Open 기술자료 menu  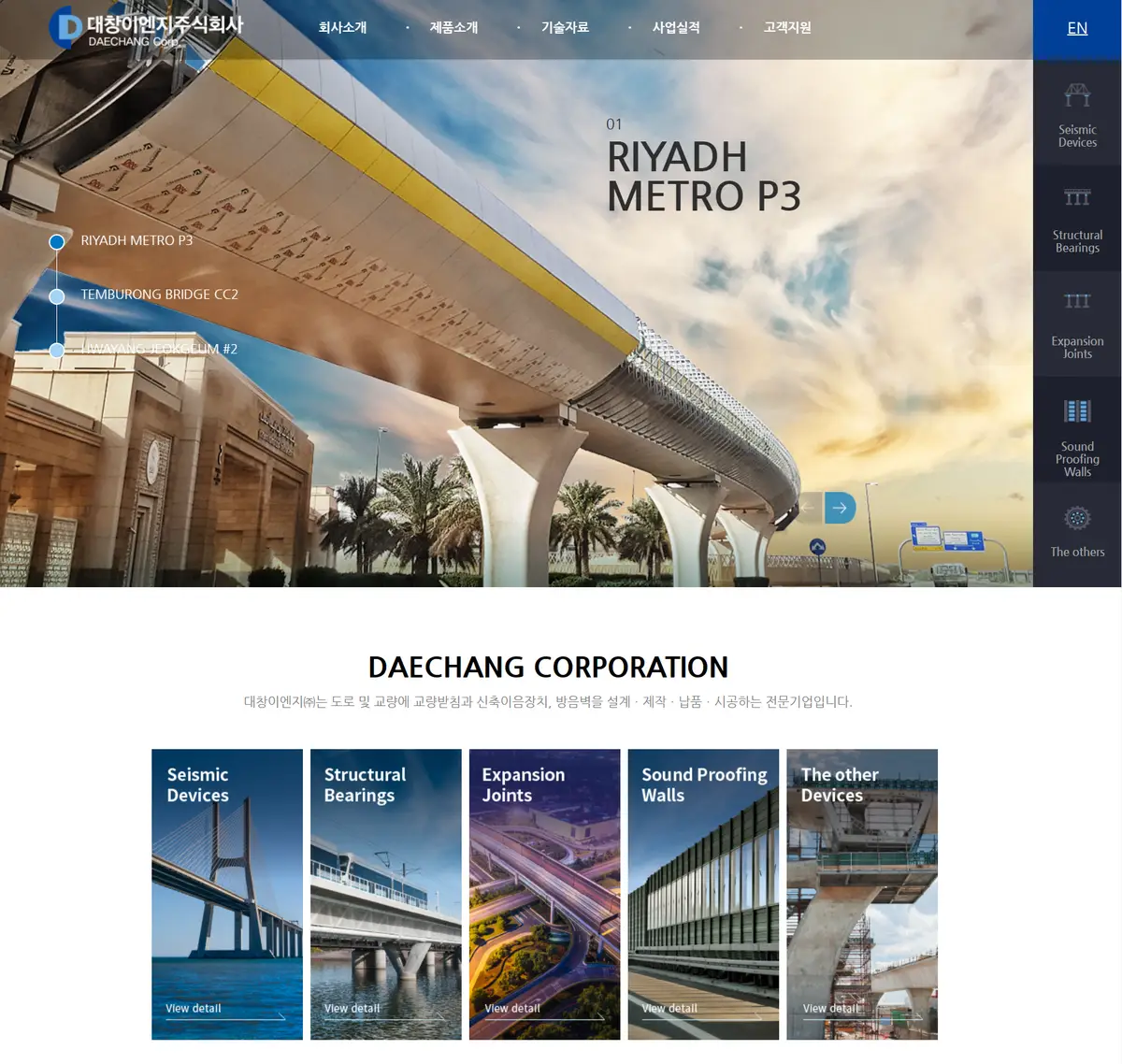[x=565, y=28]
